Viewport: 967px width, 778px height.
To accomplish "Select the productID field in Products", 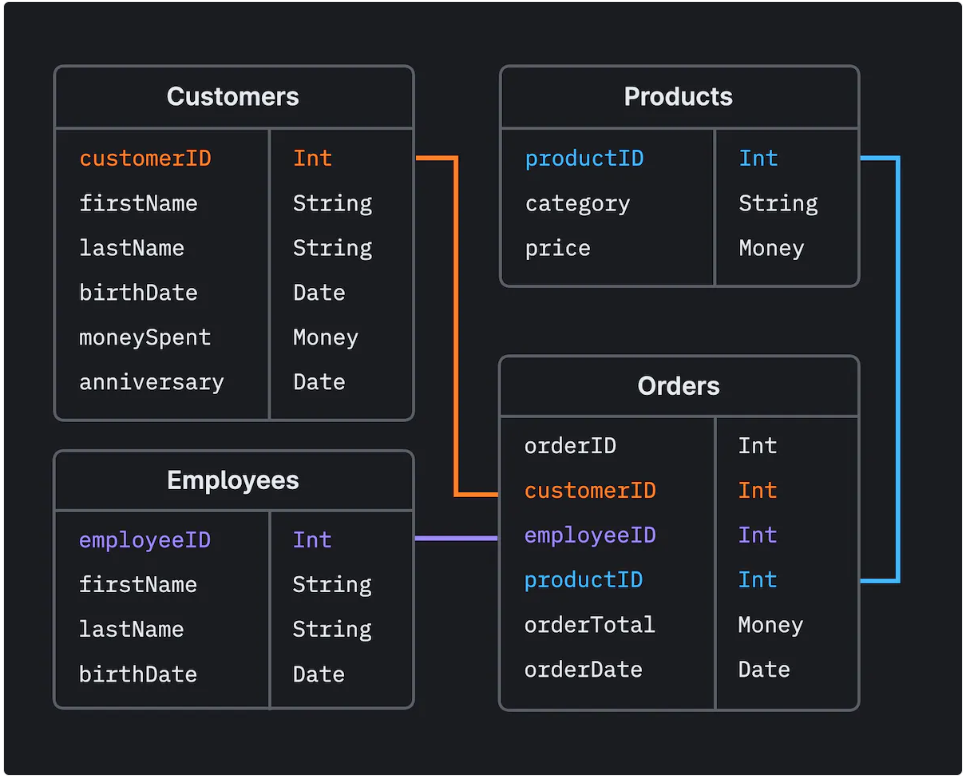I will coord(584,157).
